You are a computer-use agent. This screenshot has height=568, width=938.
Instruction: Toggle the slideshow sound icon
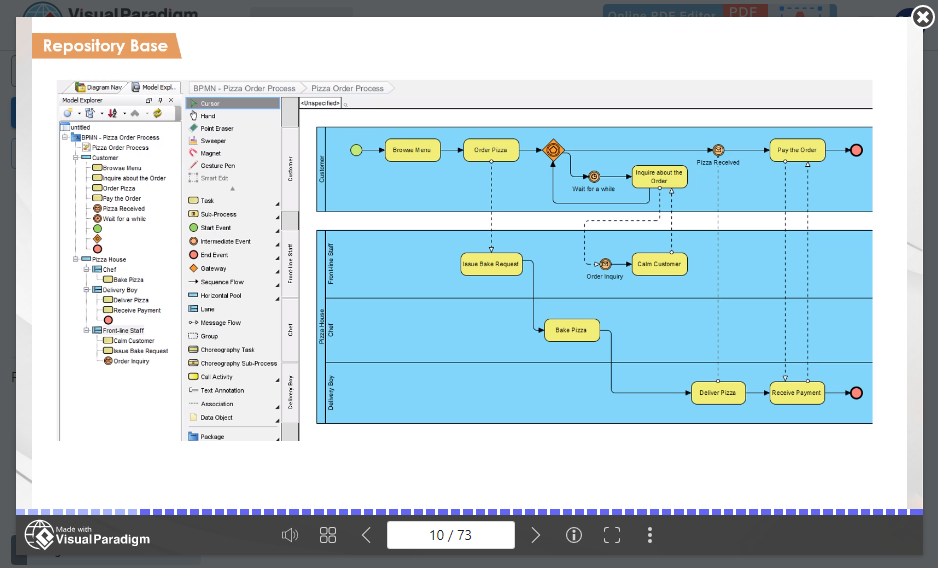pos(290,535)
